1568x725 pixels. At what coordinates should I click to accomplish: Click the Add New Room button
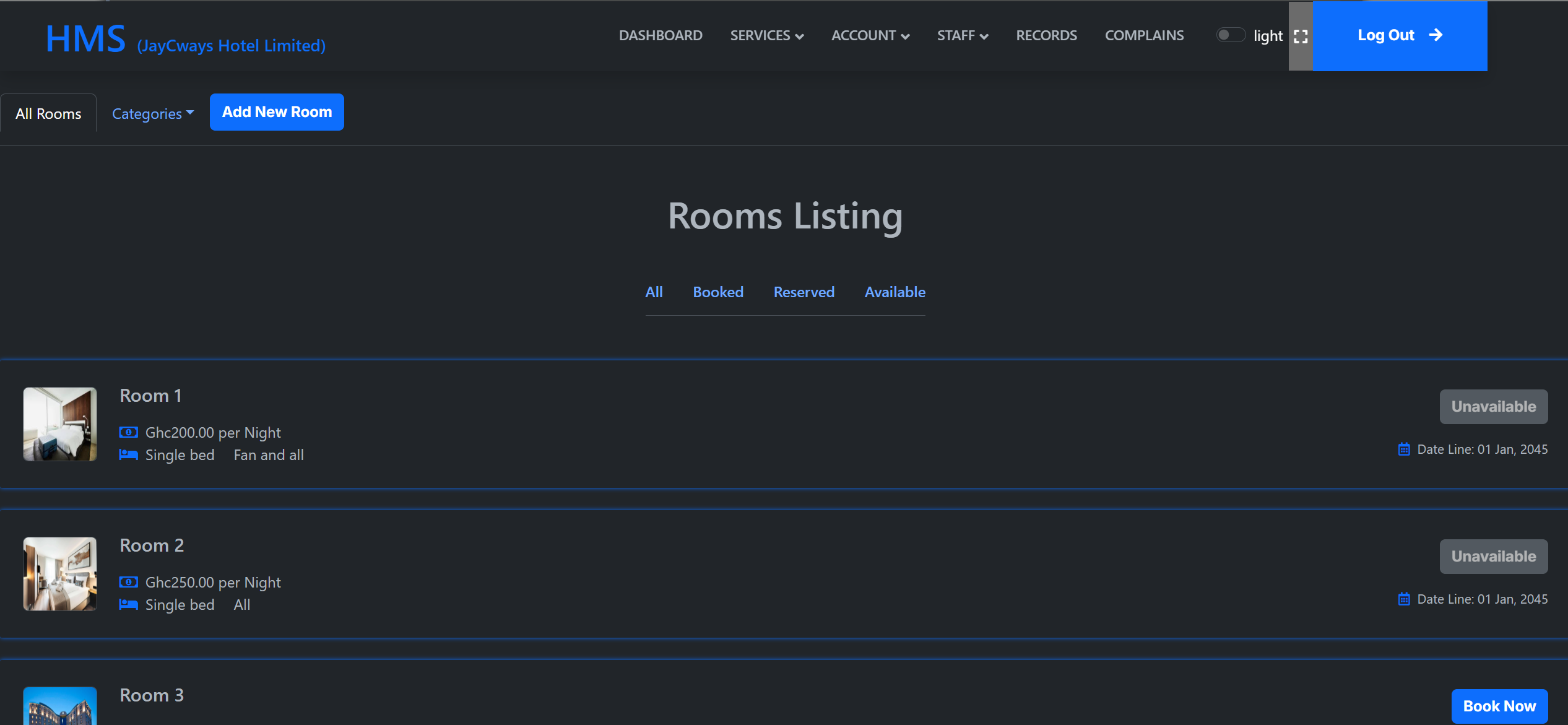277,112
